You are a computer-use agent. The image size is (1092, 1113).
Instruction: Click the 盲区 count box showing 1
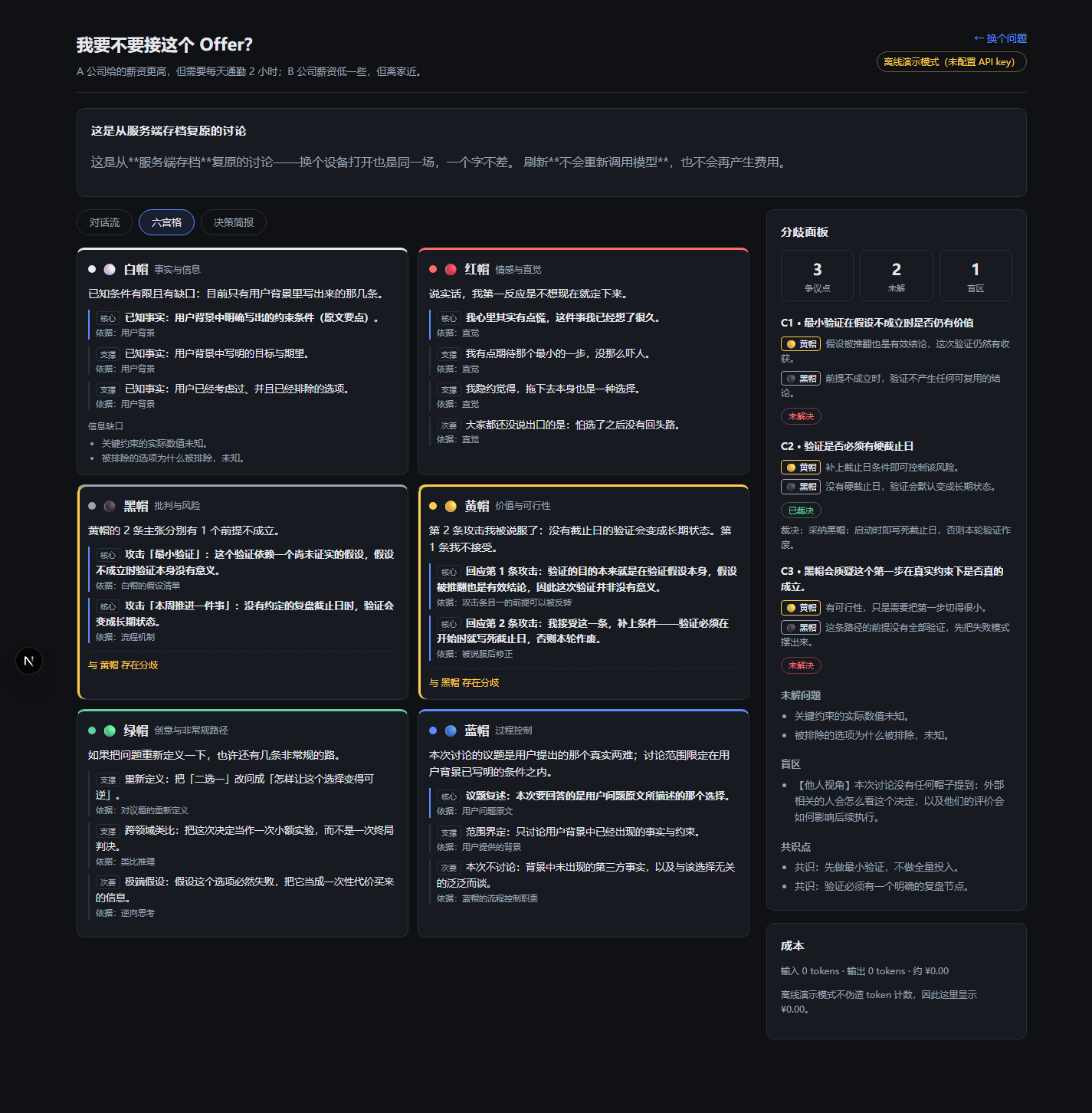tap(976, 276)
